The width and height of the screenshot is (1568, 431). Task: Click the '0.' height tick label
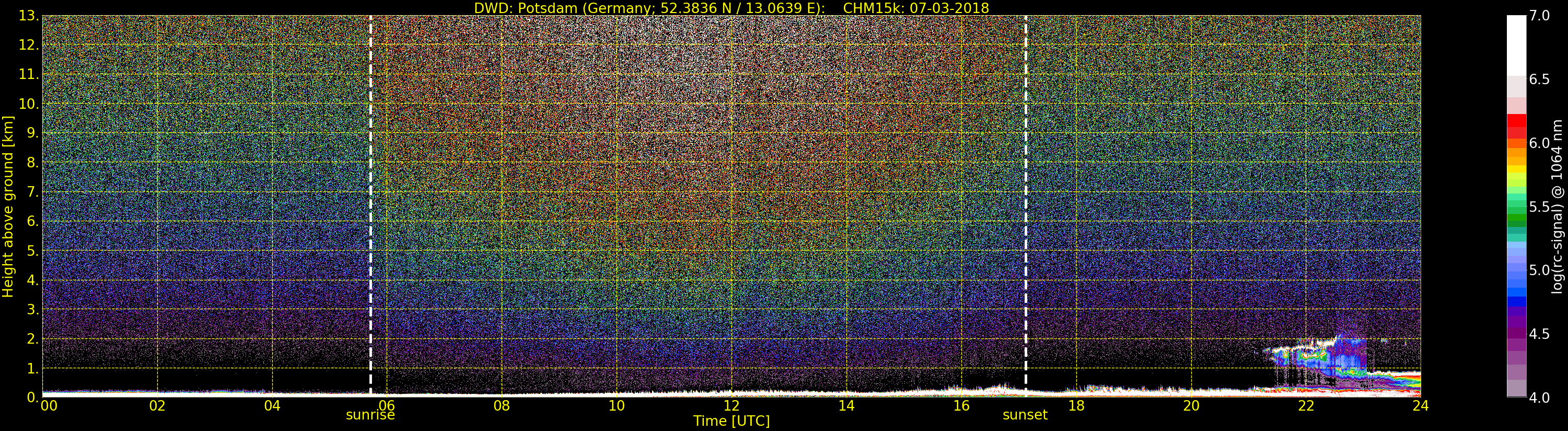point(33,398)
